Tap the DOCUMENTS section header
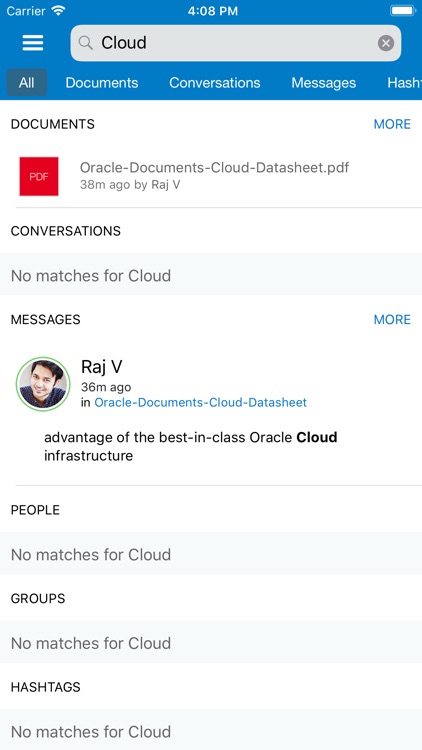This screenshot has width=422, height=750. point(53,124)
